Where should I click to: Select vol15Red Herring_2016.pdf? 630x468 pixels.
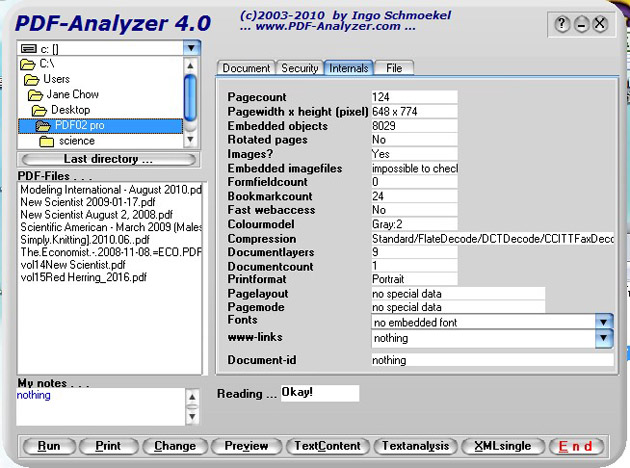[x=83, y=277]
